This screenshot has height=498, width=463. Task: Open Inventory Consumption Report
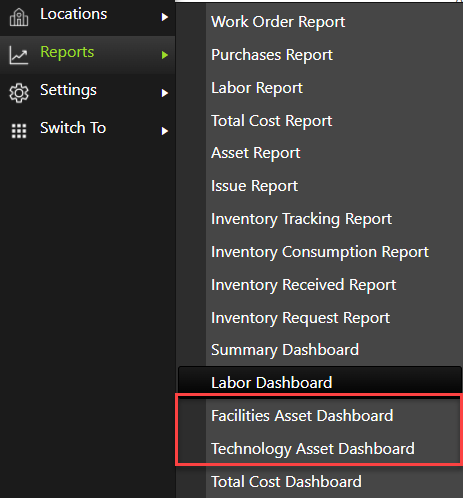click(x=320, y=252)
